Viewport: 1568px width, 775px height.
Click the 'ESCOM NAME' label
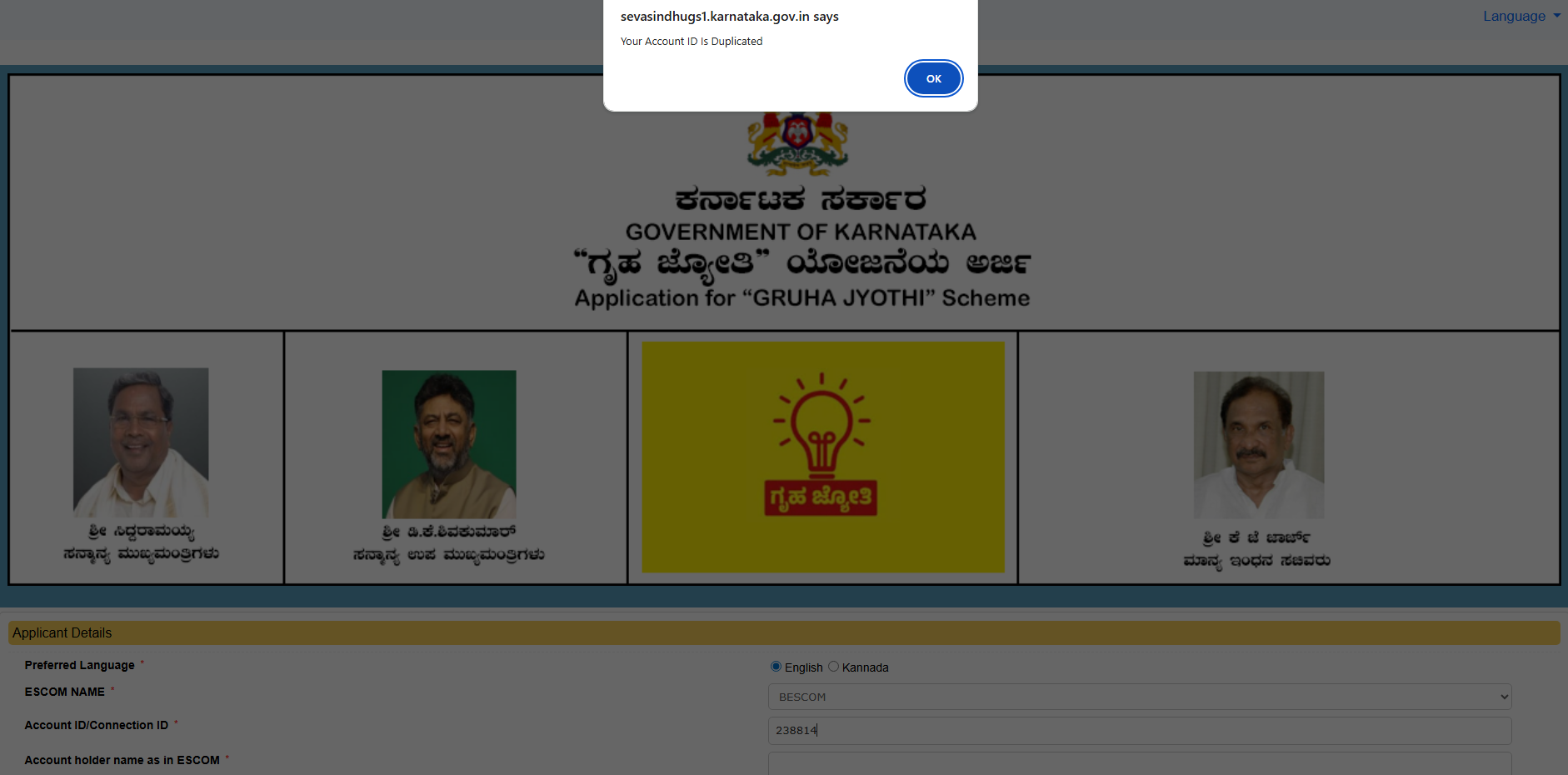point(65,692)
